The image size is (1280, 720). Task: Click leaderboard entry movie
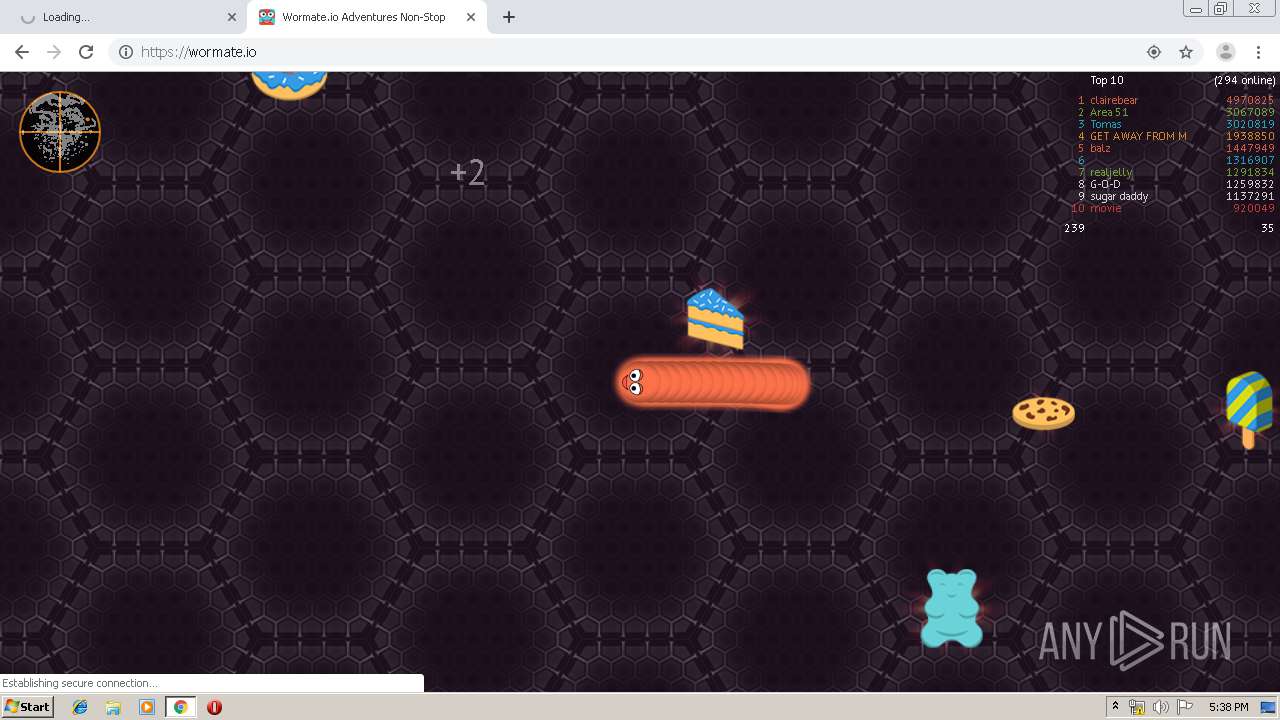tap(1105, 208)
